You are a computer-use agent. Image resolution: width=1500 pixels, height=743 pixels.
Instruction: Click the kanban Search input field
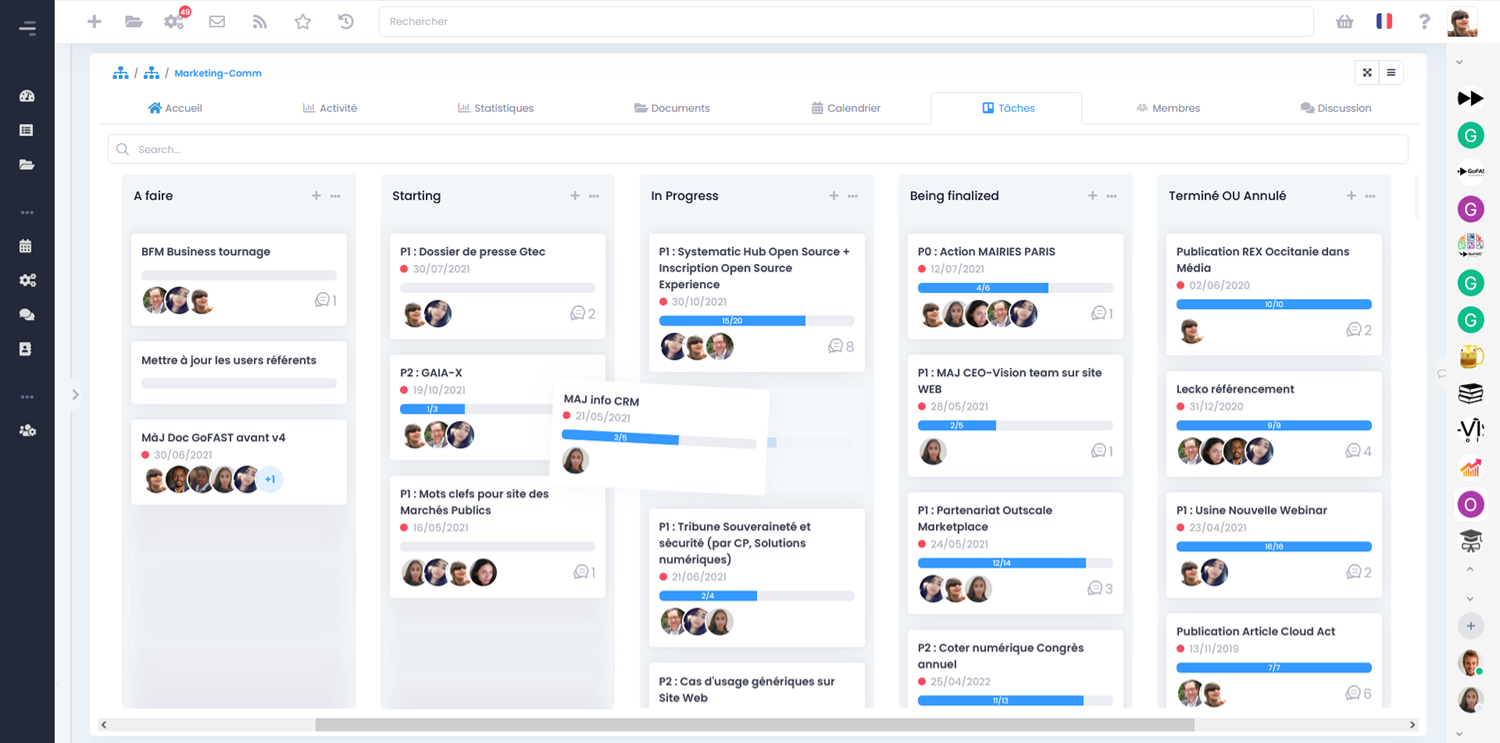tap(757, 149)
